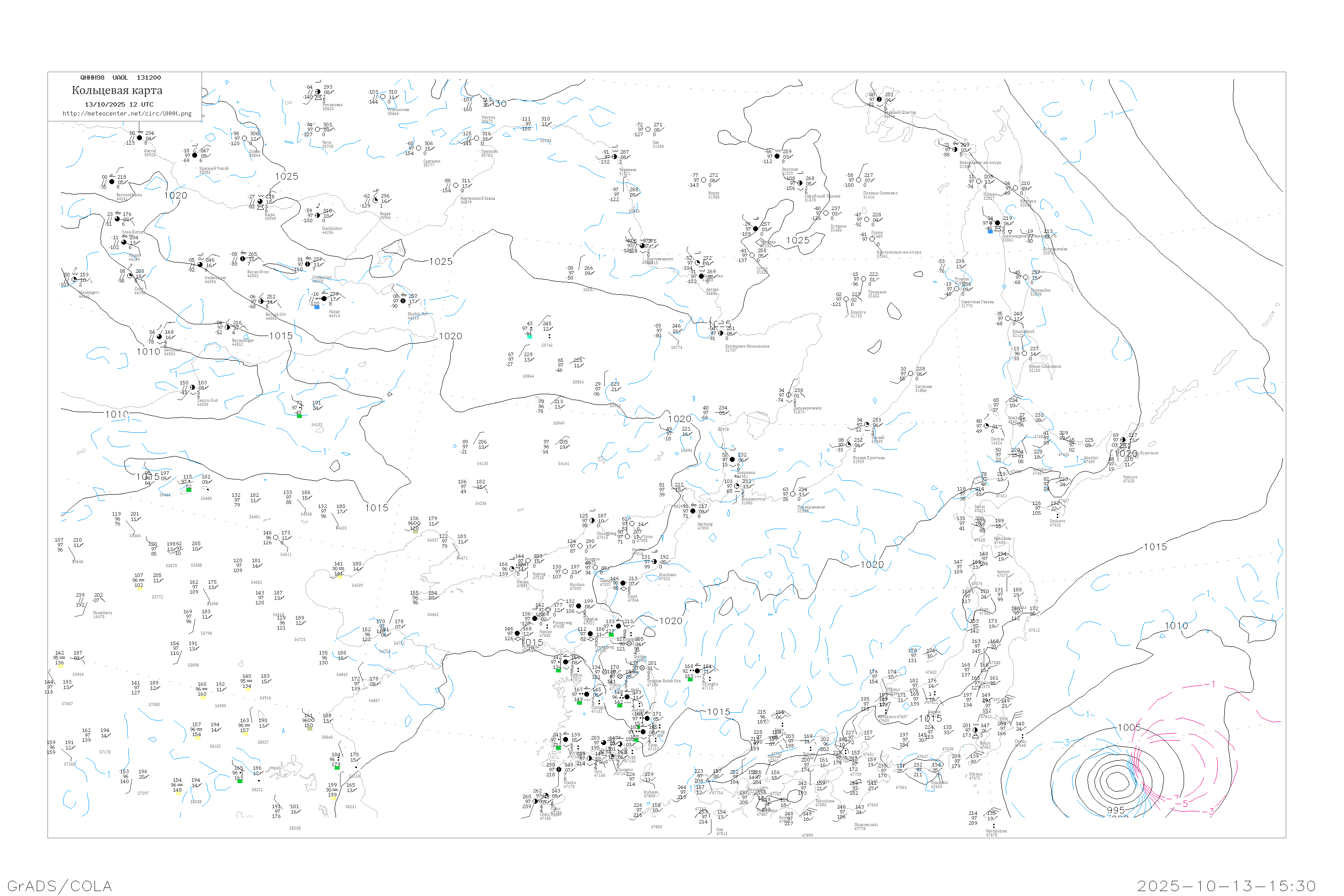This screenshot has height=896, width=1344.
Task: Click the 2025-10-13-15:30 timestamp
Action: tap(1226, 886)
